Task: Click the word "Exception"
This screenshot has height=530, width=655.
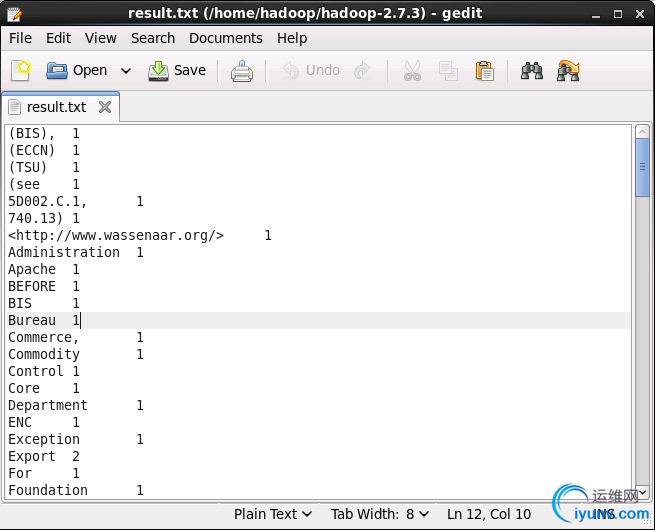Action: coord(44,439)
